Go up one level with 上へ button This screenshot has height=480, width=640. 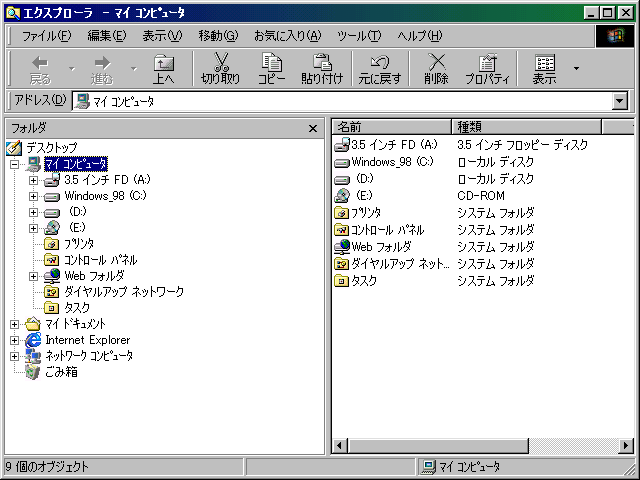164,69
